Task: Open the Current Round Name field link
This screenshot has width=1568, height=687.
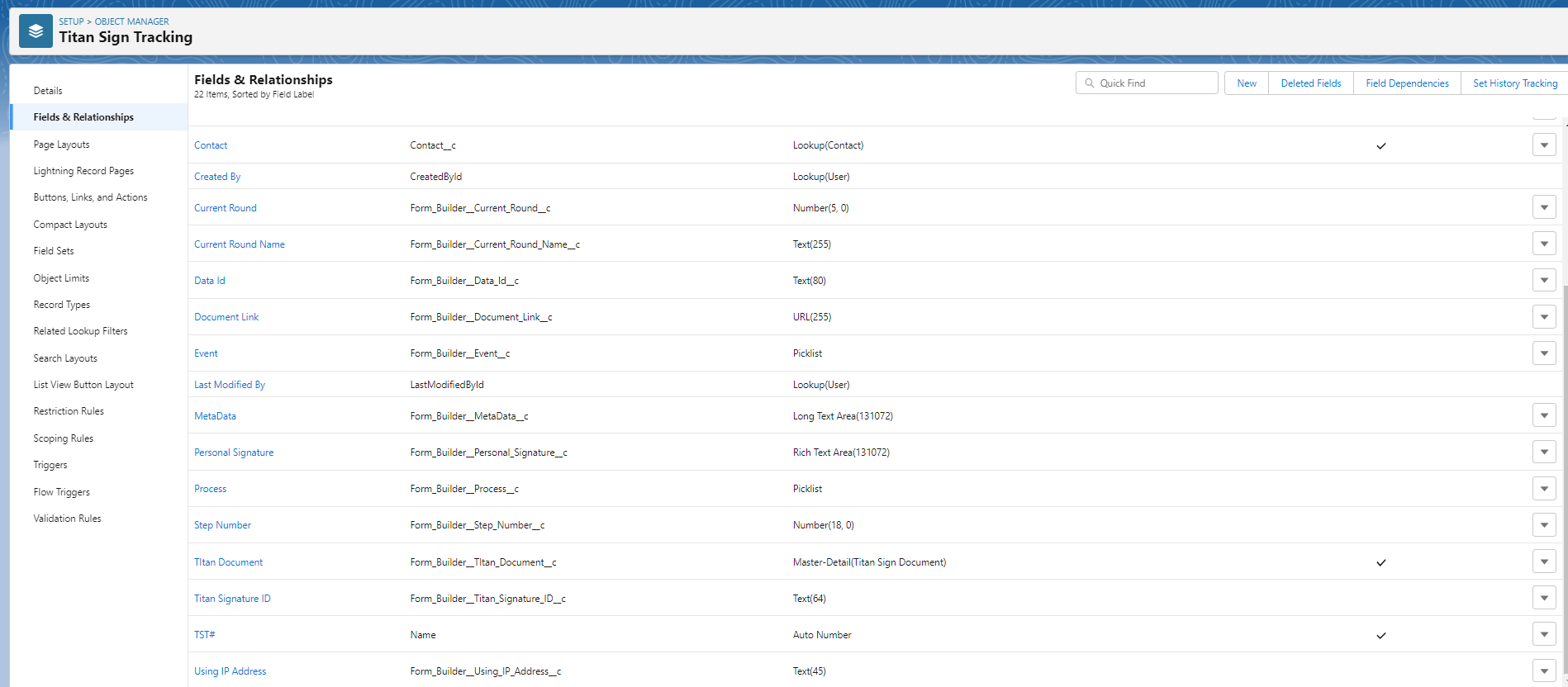Action: (x=240, y=244)
